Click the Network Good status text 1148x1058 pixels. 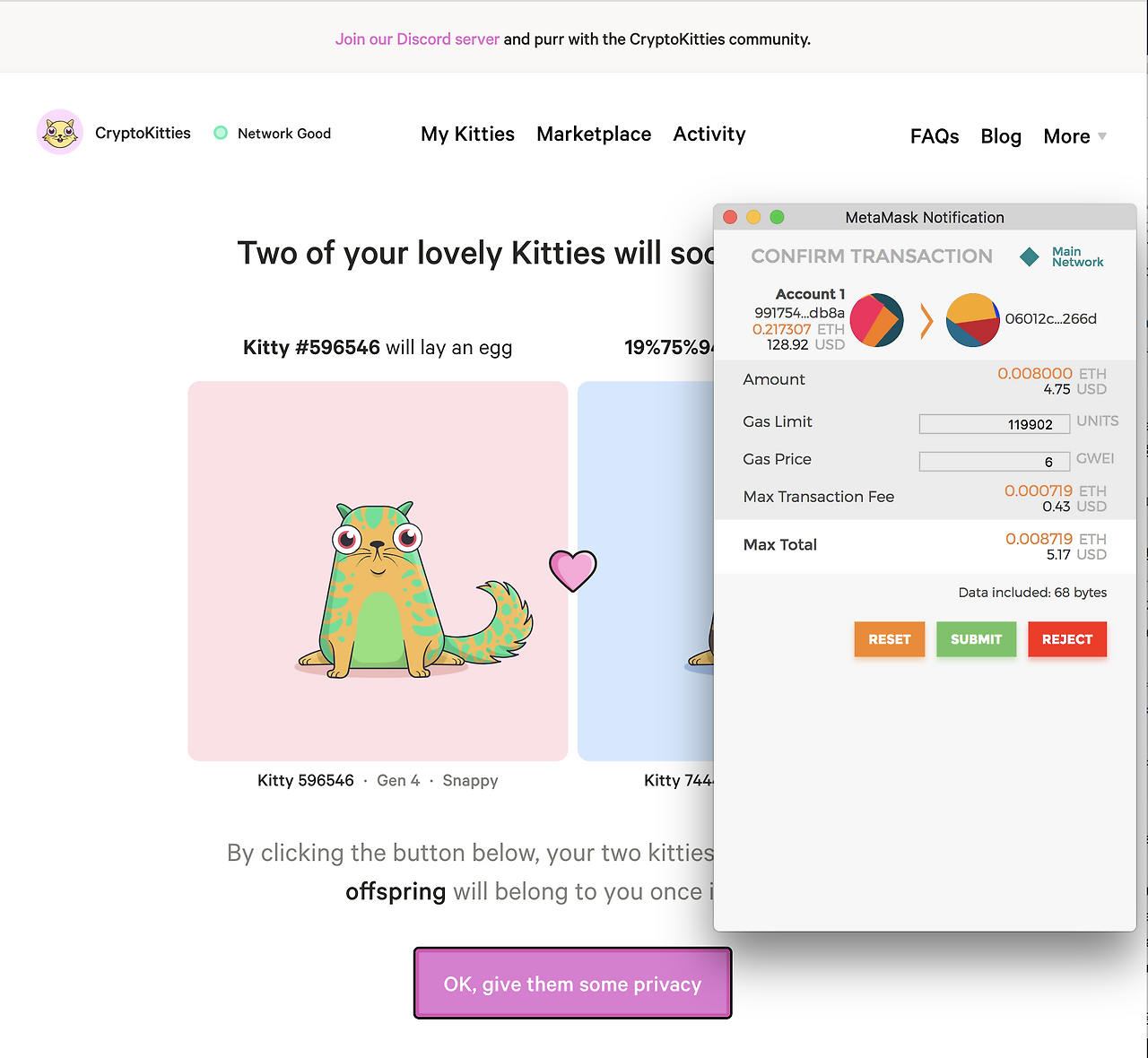284,134
